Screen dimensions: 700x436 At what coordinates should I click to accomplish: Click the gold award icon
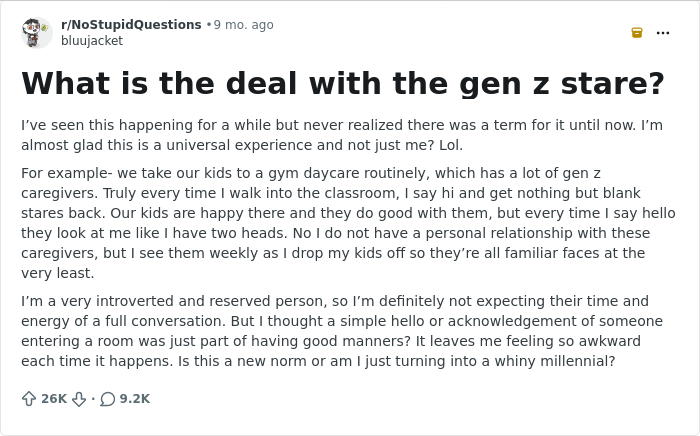(x=637, y=33)
